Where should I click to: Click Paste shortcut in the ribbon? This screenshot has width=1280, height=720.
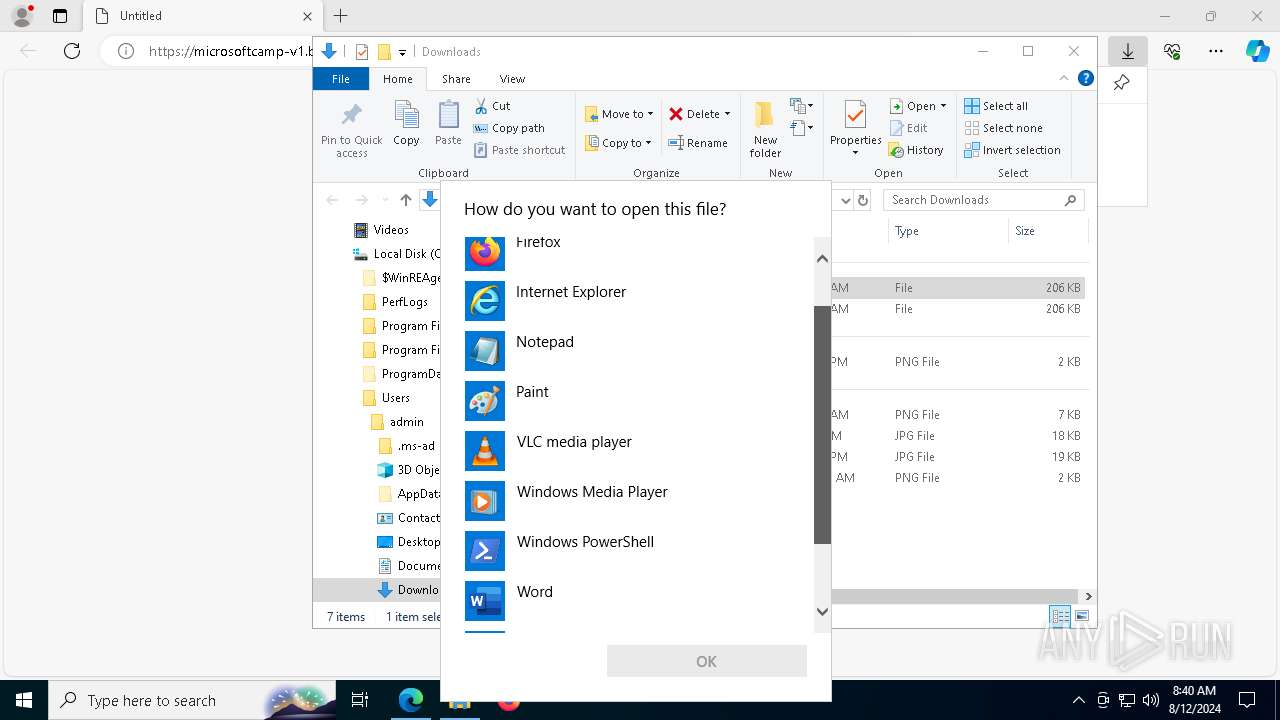tap(519, 150)
